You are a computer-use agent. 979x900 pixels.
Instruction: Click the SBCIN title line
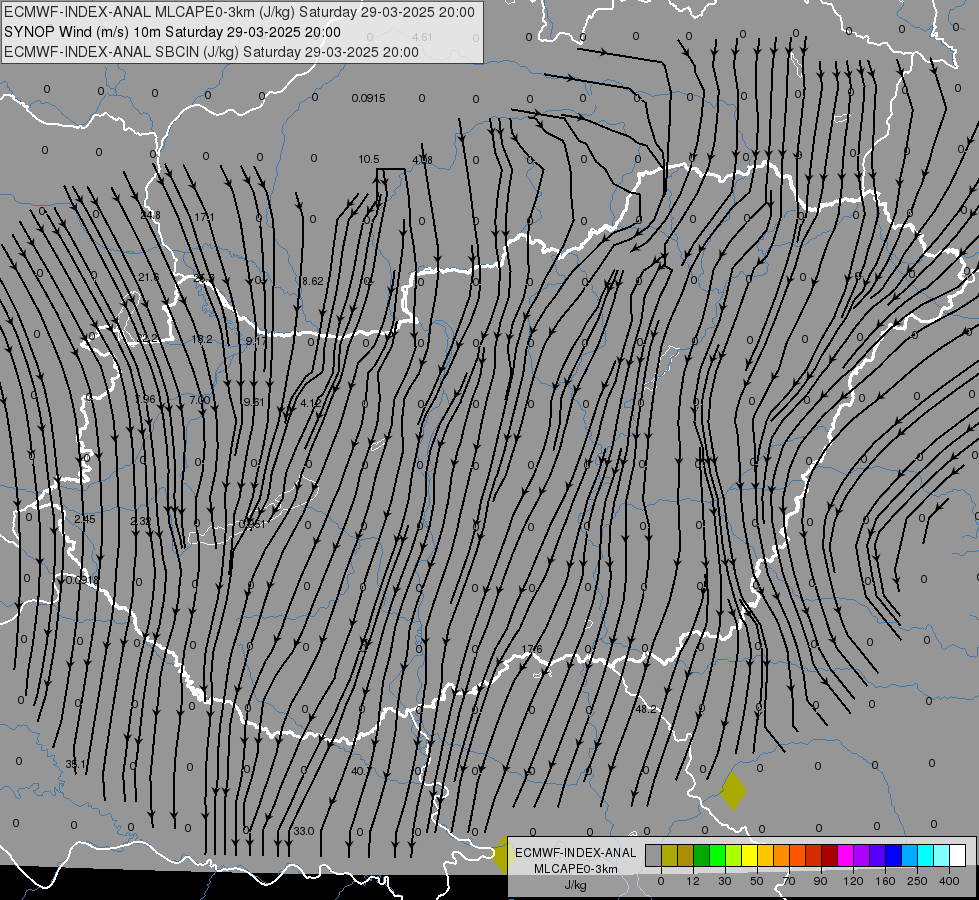point(211,52)
